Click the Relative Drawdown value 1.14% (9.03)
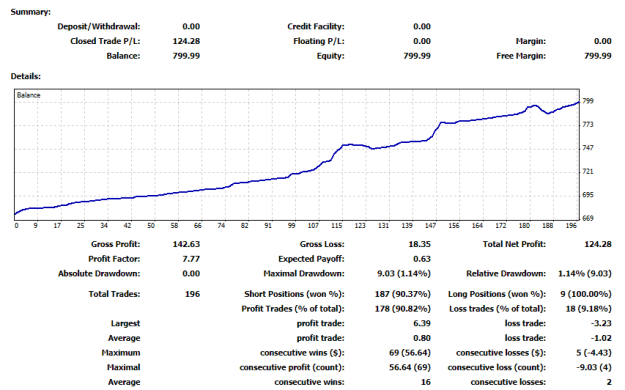This screenshot has height=390, width=625. pyautogui.click(x=584, y=274)
